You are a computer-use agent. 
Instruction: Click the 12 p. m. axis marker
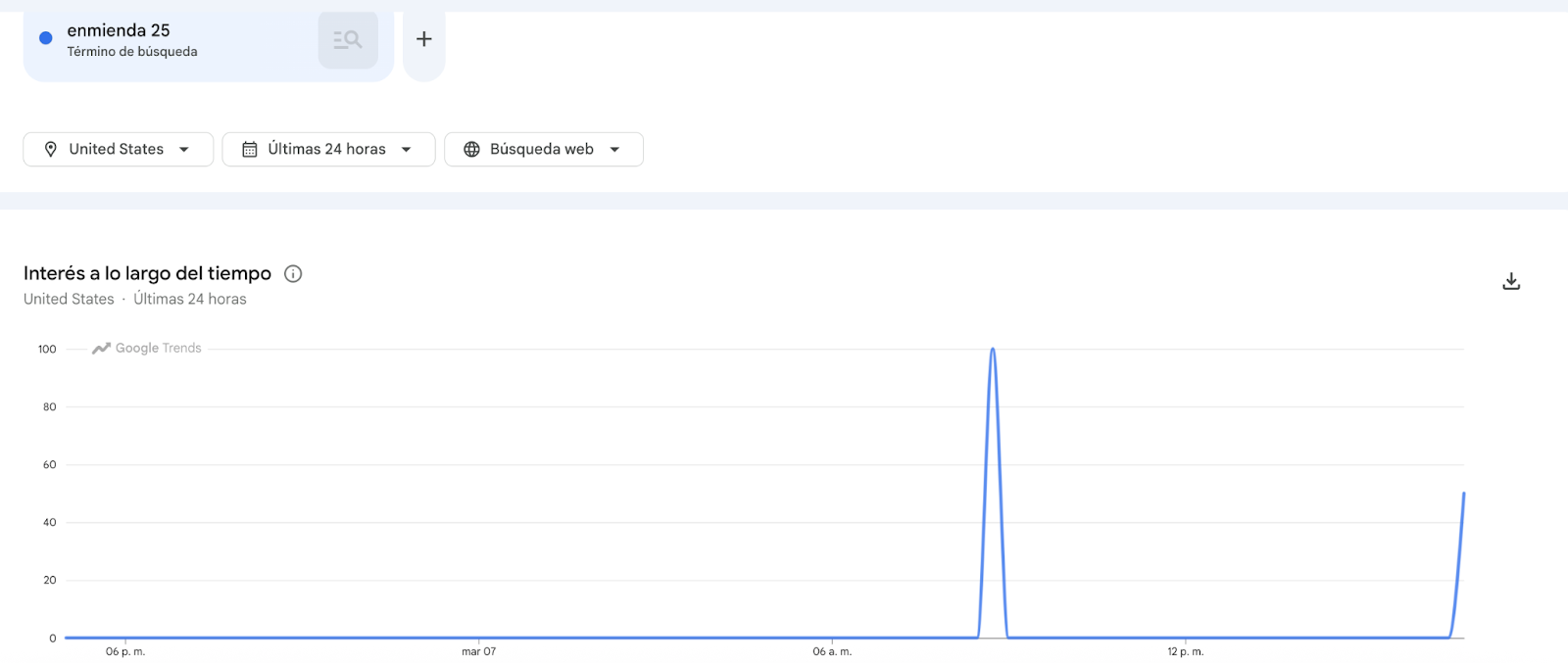tap(1185, 651)
